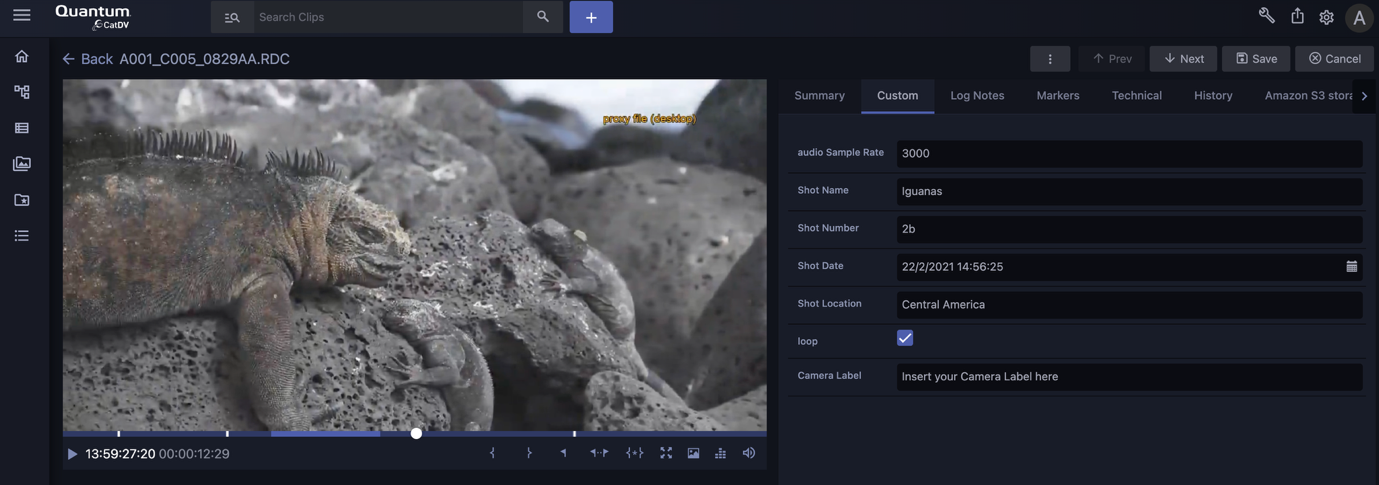Click the playhead knob on timeline
1379x485 pixels.
tap(416, 433)
